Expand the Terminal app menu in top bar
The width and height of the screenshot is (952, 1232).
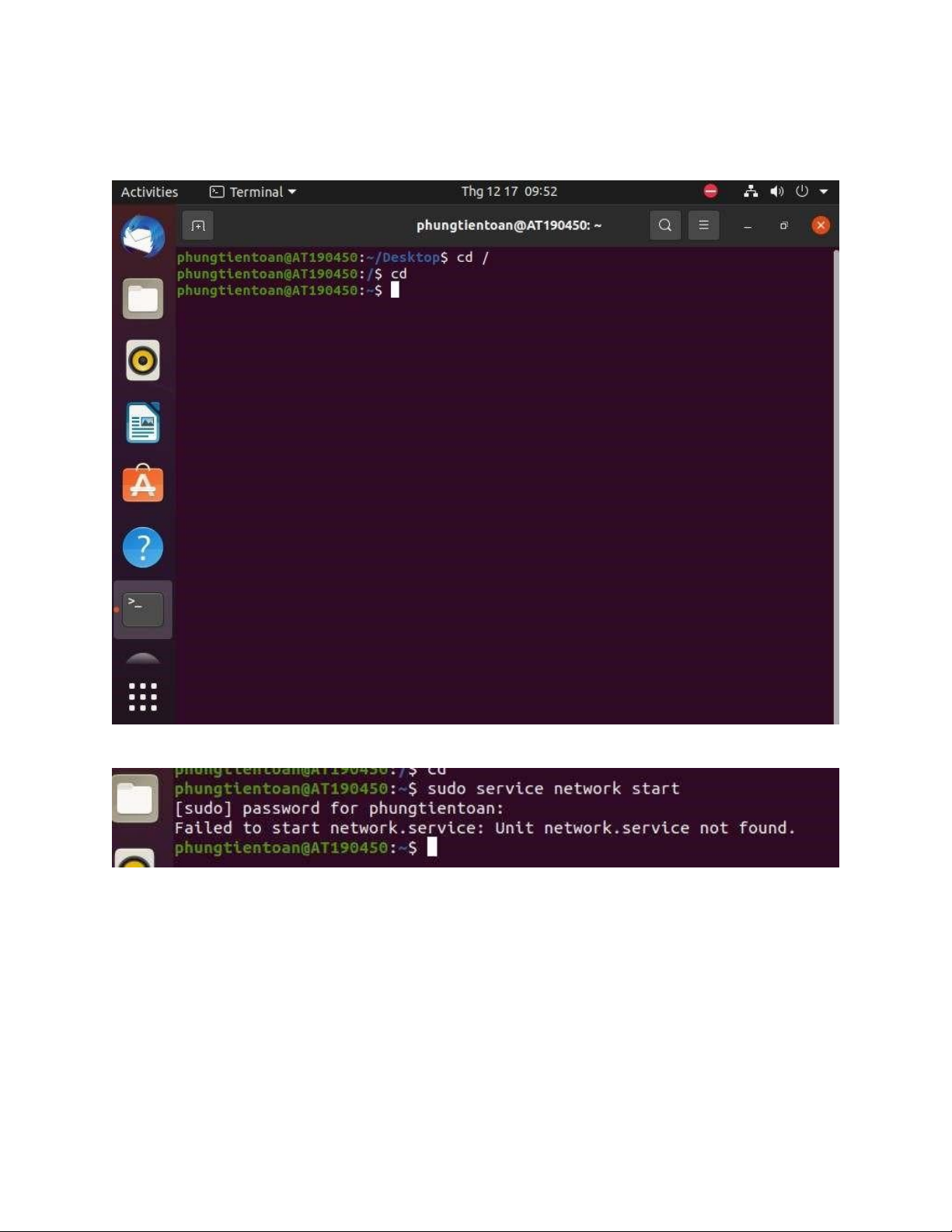(254, 192)
